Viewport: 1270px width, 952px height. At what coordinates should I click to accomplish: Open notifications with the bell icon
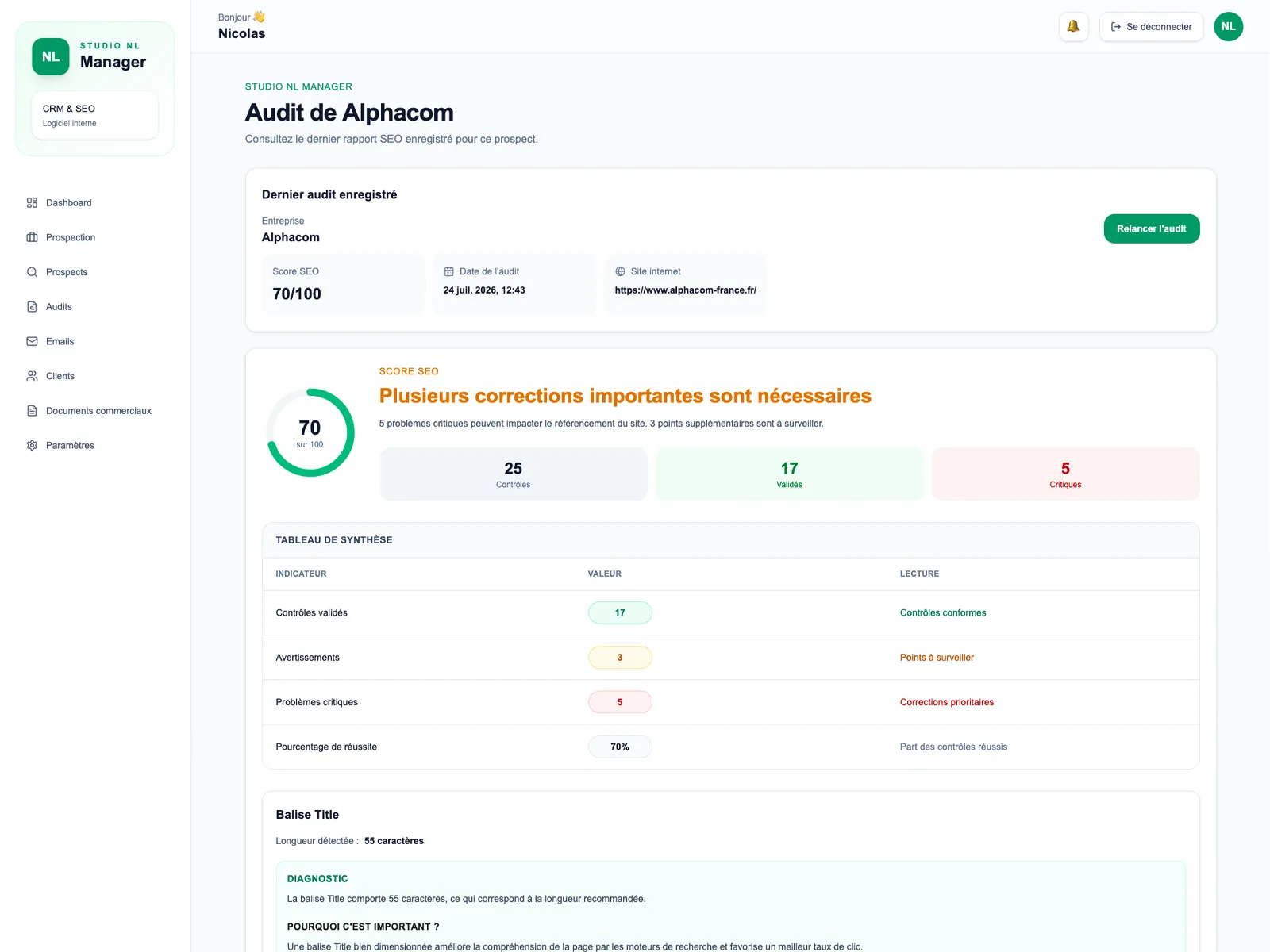[1073, 27]
